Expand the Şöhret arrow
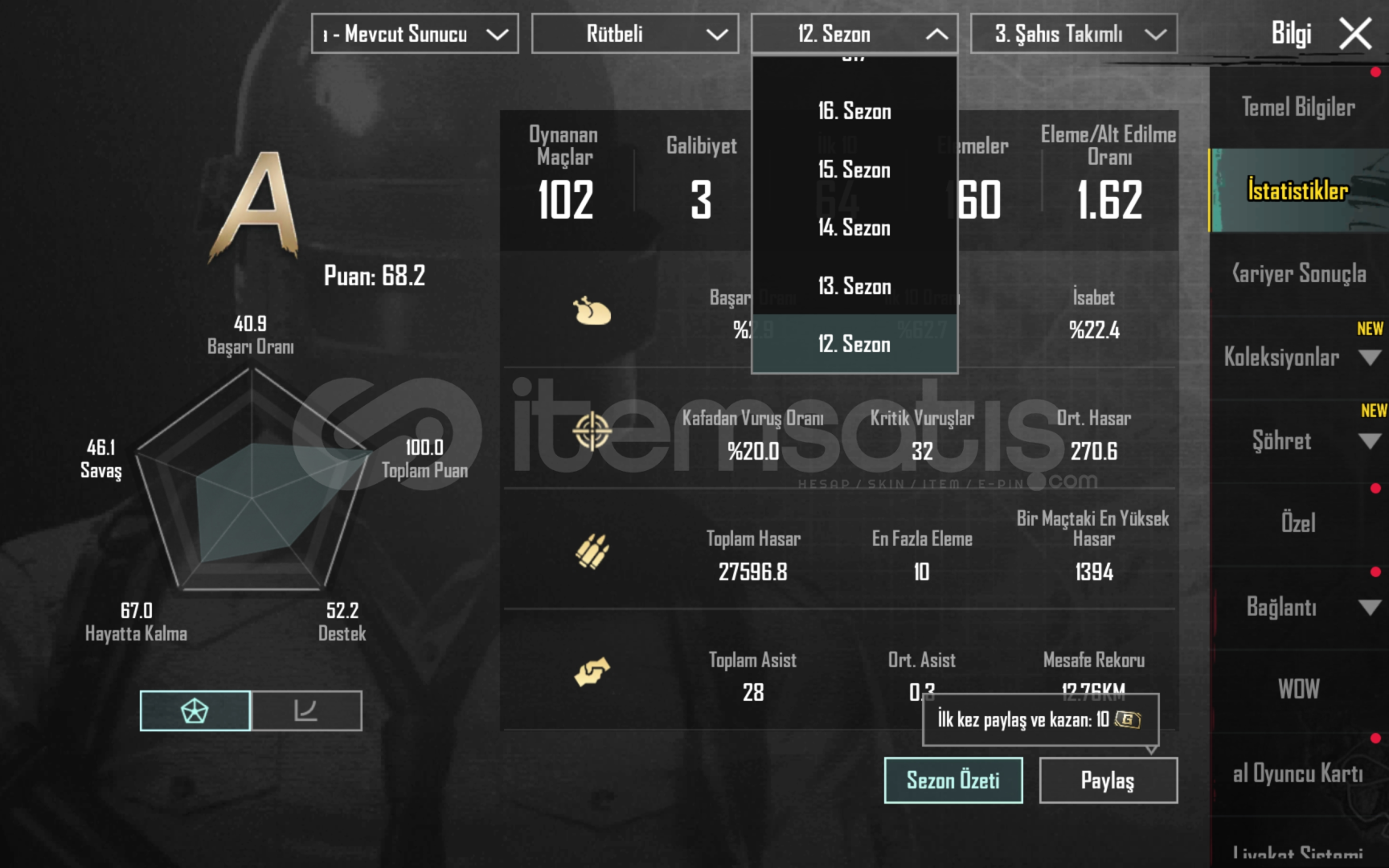 pyautogui.click(x=1370, y=440)
